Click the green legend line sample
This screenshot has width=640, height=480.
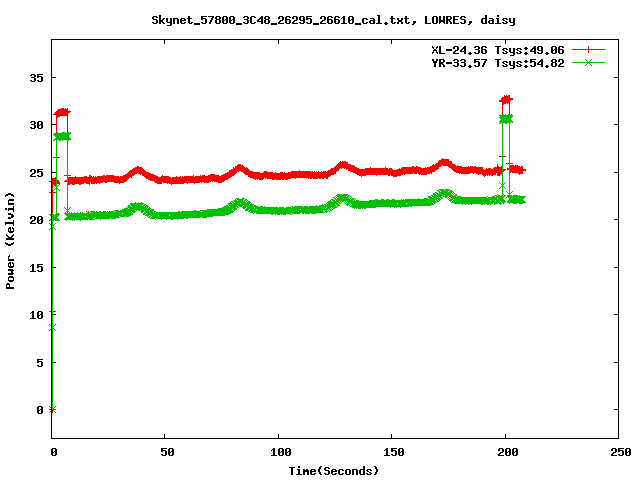pyautogui.click(x=588, y=62)
